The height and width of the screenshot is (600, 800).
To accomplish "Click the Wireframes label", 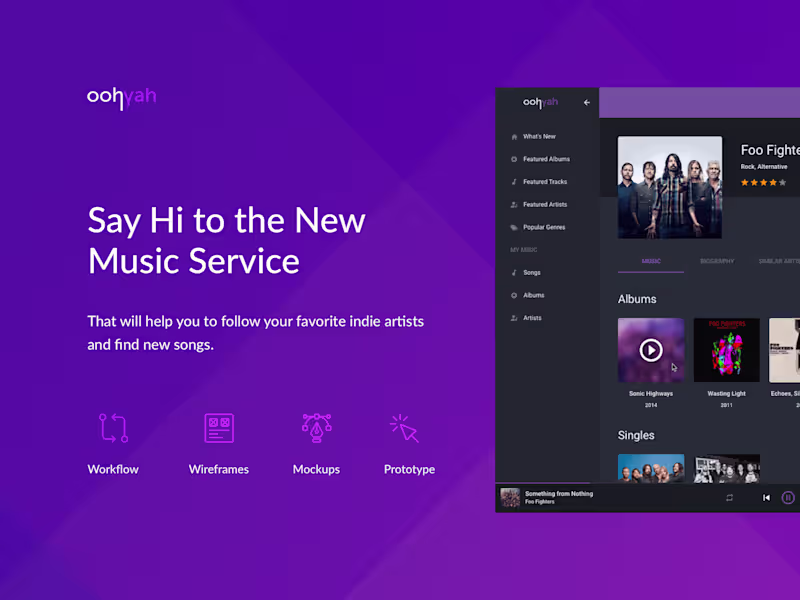I will point(219,469).
